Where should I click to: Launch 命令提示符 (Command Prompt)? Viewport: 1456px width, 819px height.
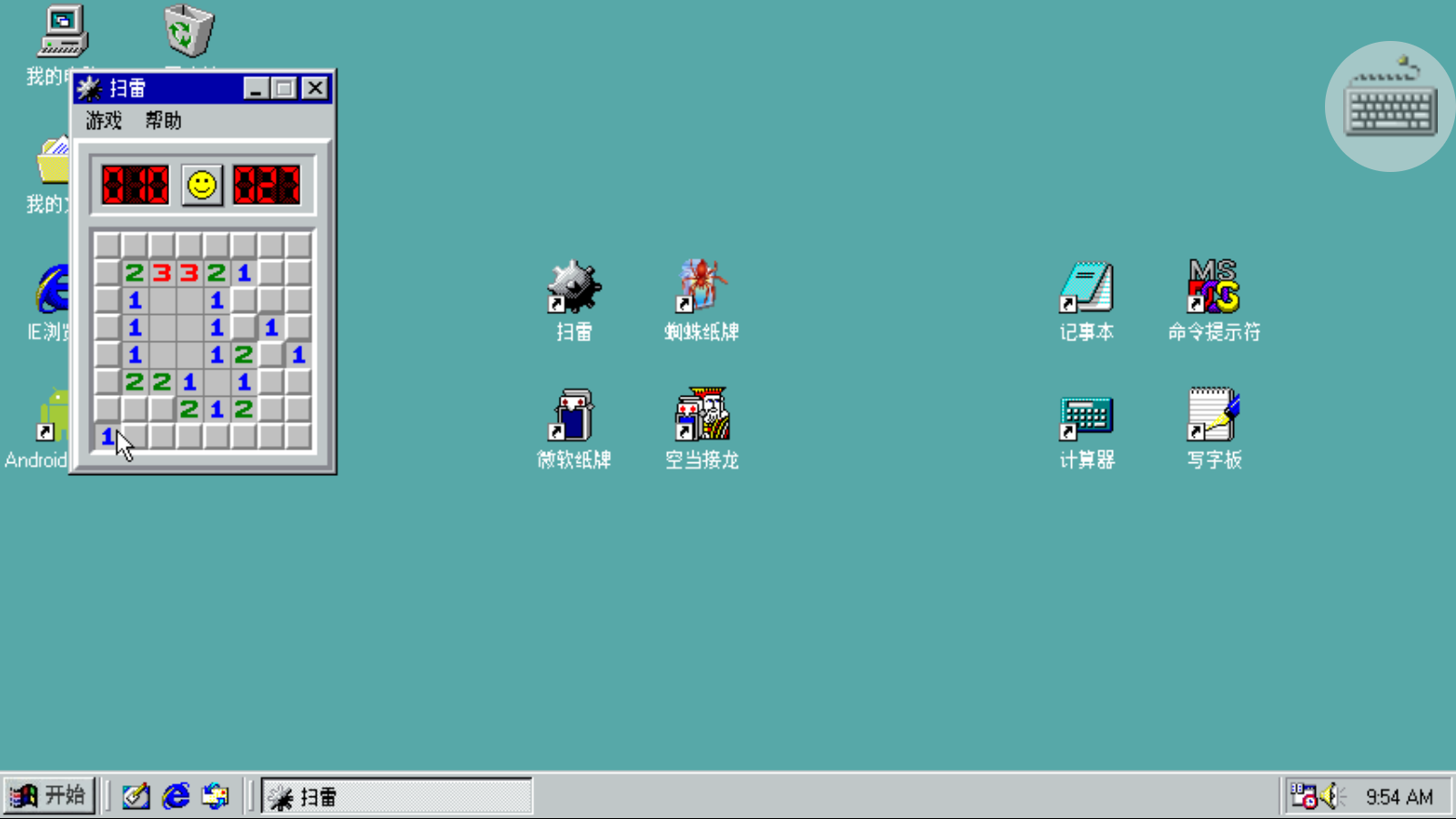[1214, 291]
